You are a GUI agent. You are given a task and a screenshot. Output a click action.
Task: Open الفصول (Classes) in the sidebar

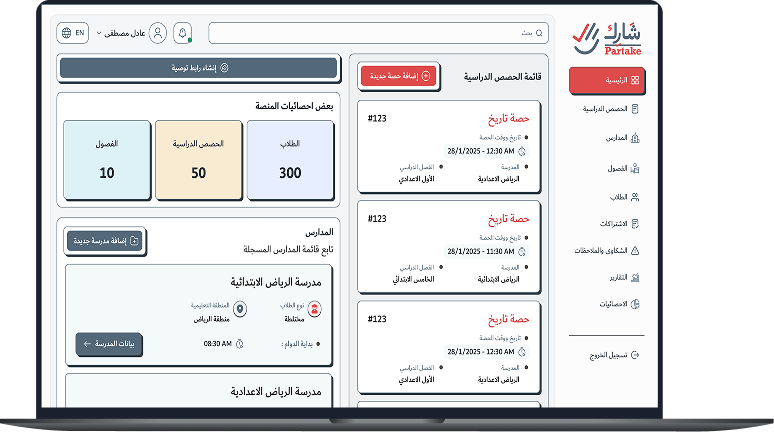[x=616, y=168]
